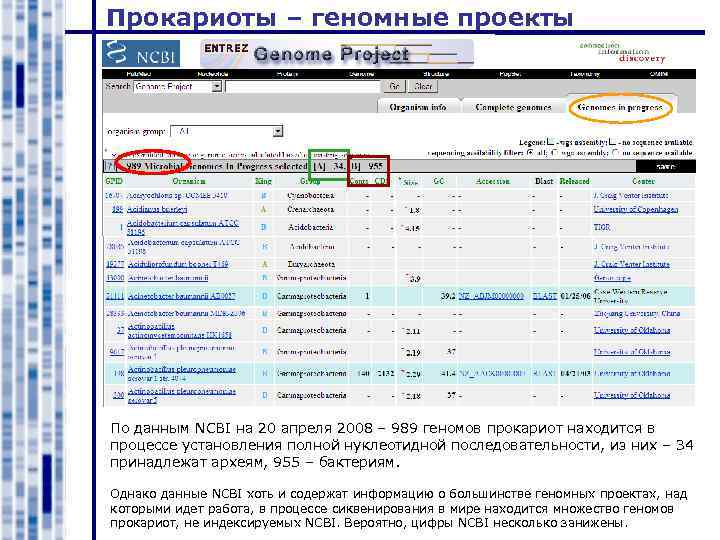
Task: Click the Save button
Action: click(x=666, y=166)
